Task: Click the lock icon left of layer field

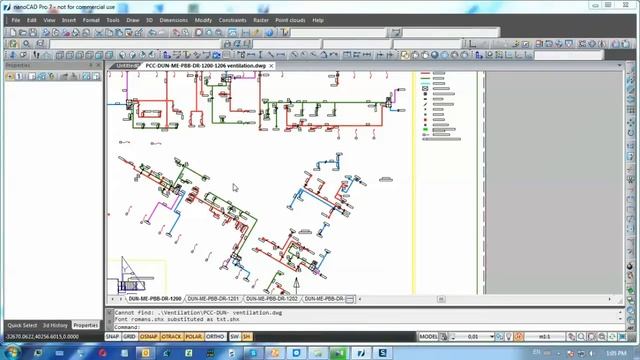Action: click(227, 43)
